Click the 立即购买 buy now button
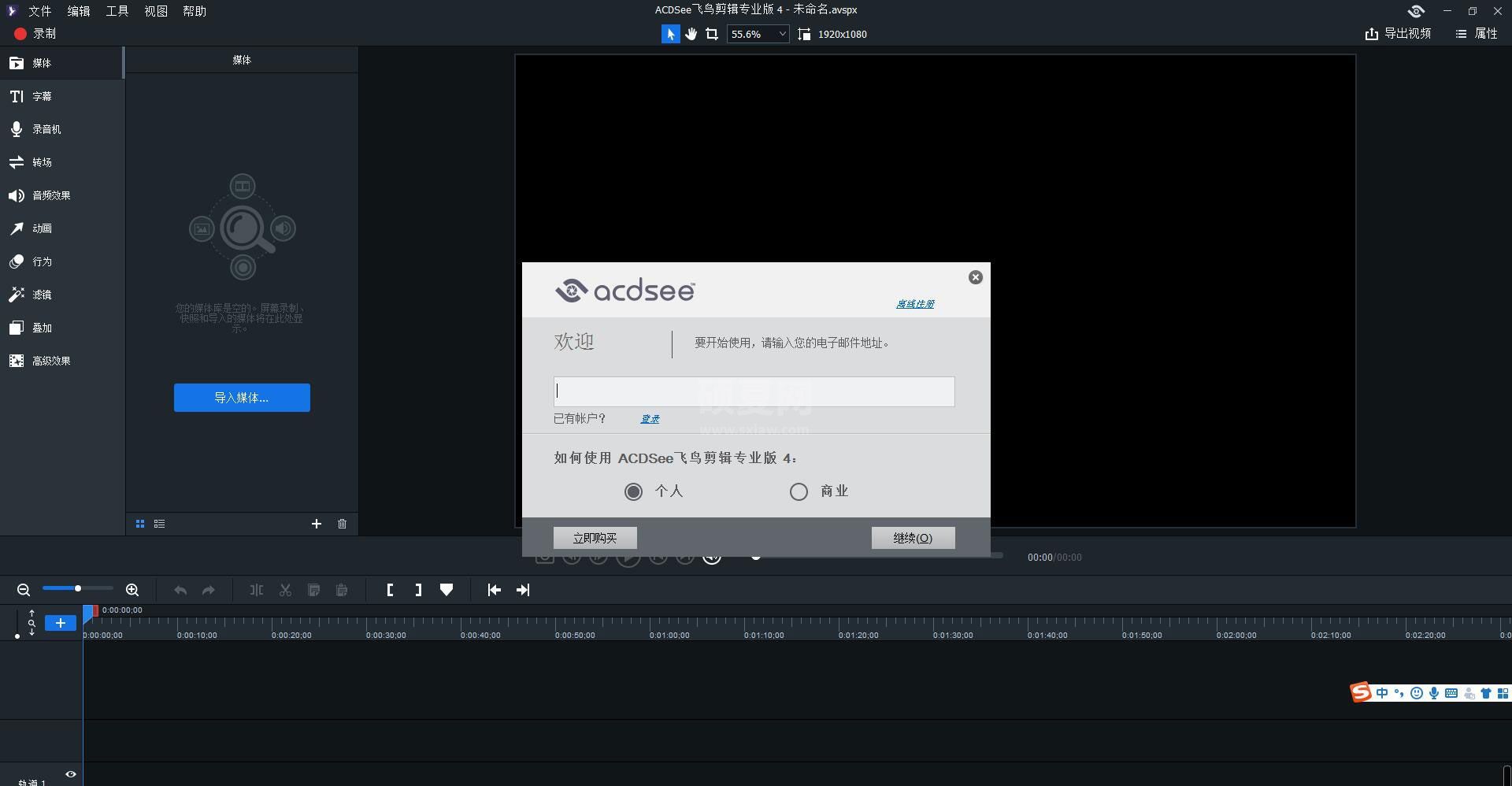Image resolution: width=1512 pixels, height=786 pixels. click(x=595, y=538)
